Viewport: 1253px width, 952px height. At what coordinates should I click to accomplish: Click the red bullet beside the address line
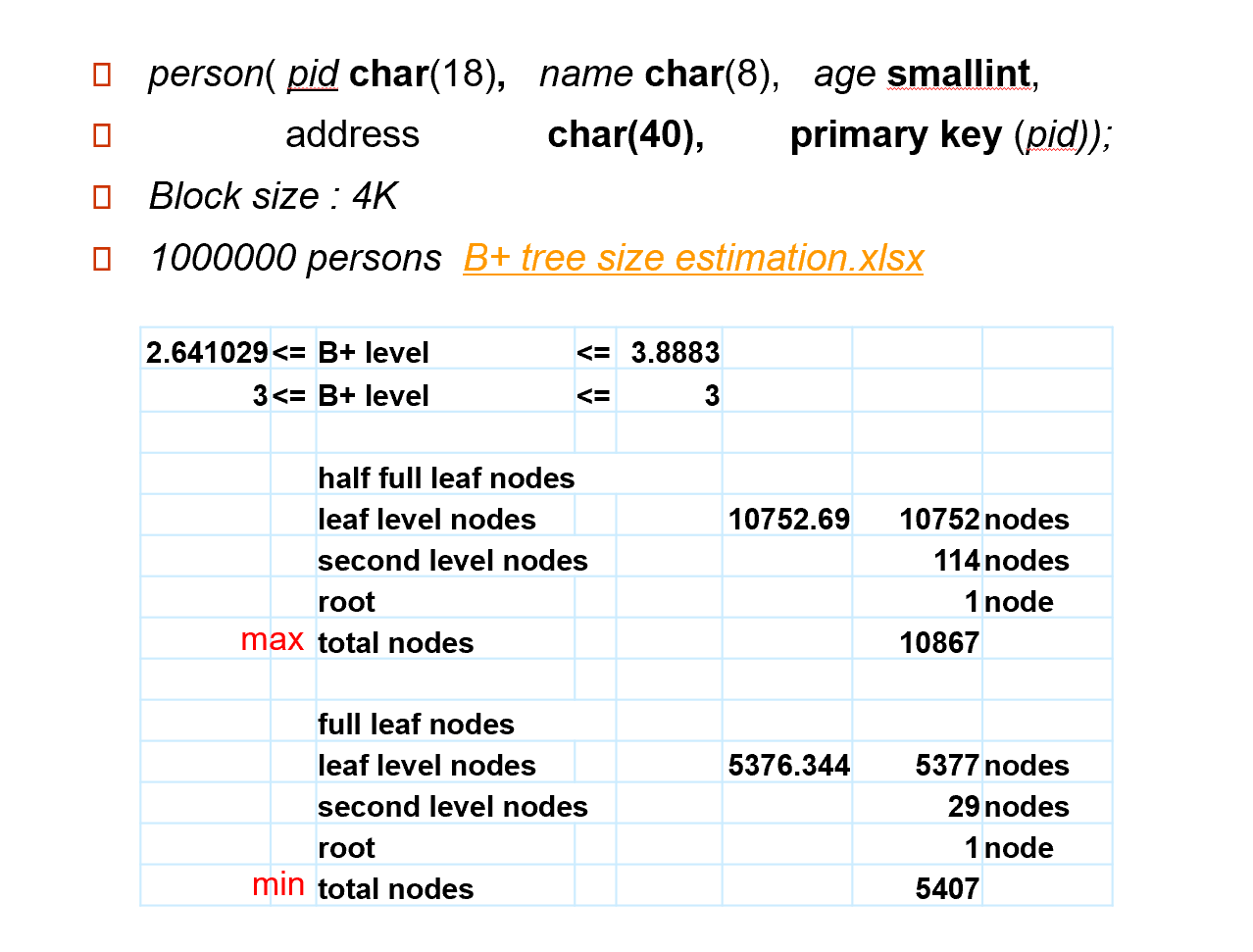pyautogui.click(x=102, y=135)
